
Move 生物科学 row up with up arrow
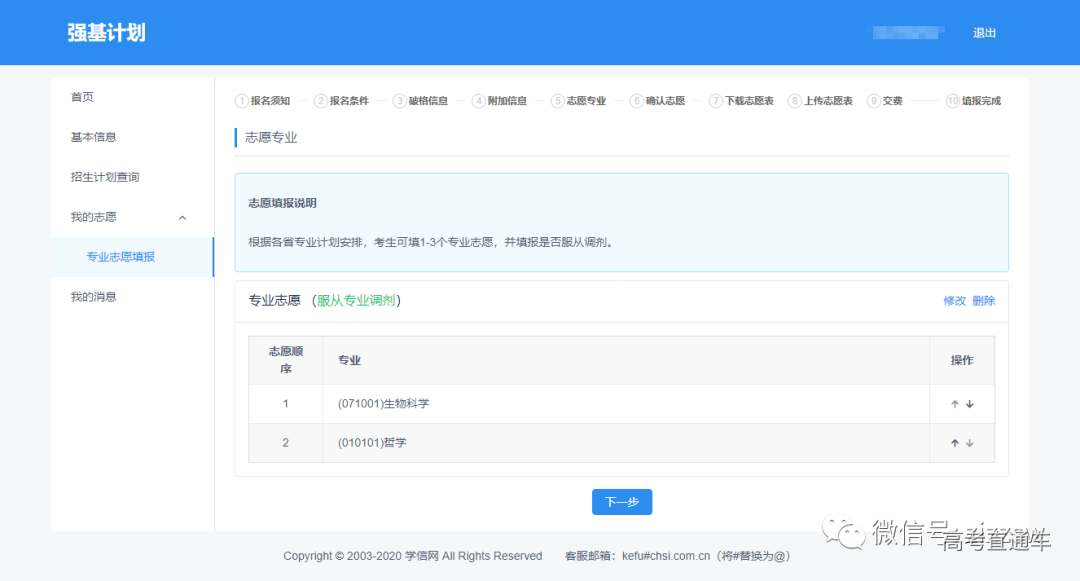pyautogui.click(x=955, y=404)
